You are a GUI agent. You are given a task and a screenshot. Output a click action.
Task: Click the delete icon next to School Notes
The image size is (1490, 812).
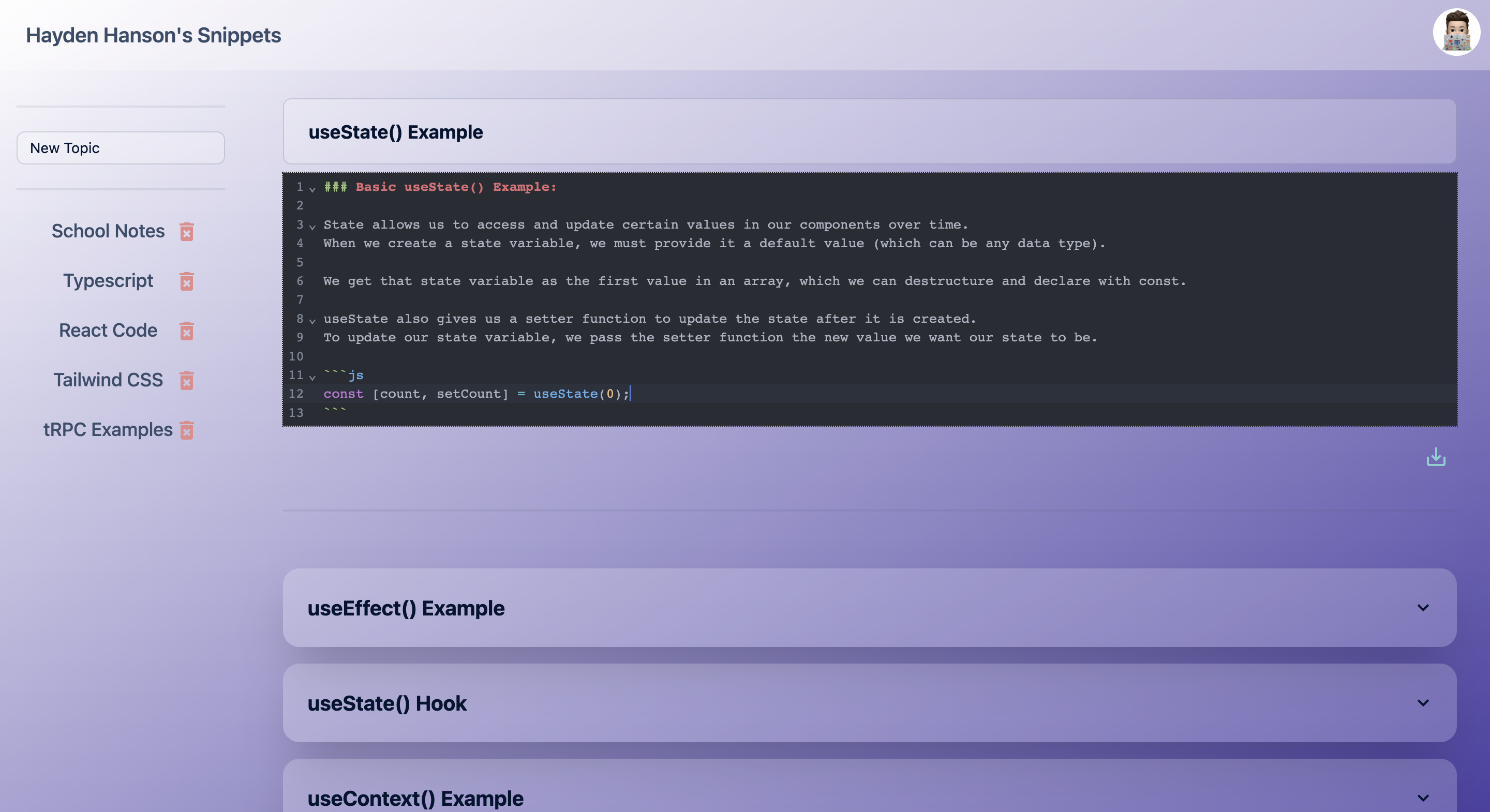(185, 231)
